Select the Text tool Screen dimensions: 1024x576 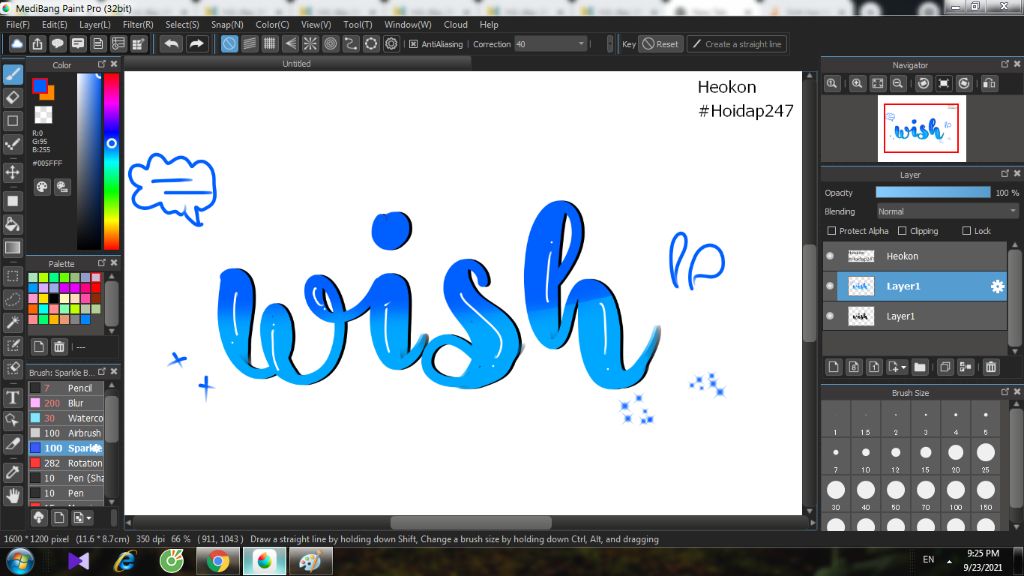coord(12,397)
